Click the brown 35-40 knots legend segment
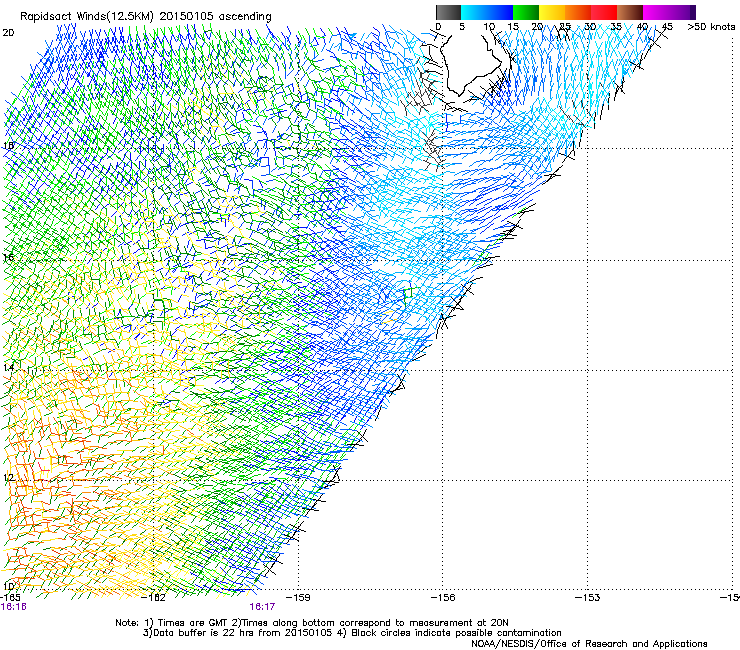Screen dimensions: 740x650 click(x=630, y=12)
